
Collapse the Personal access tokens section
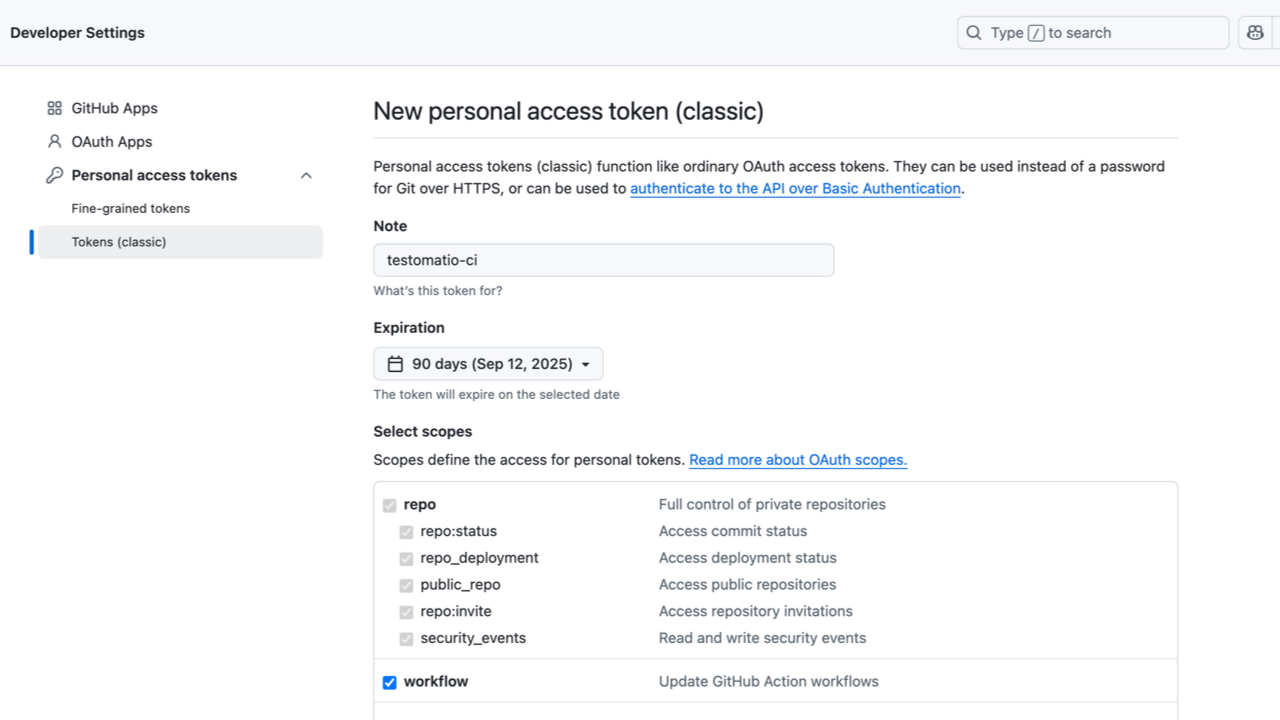click(x=306, y=175)
